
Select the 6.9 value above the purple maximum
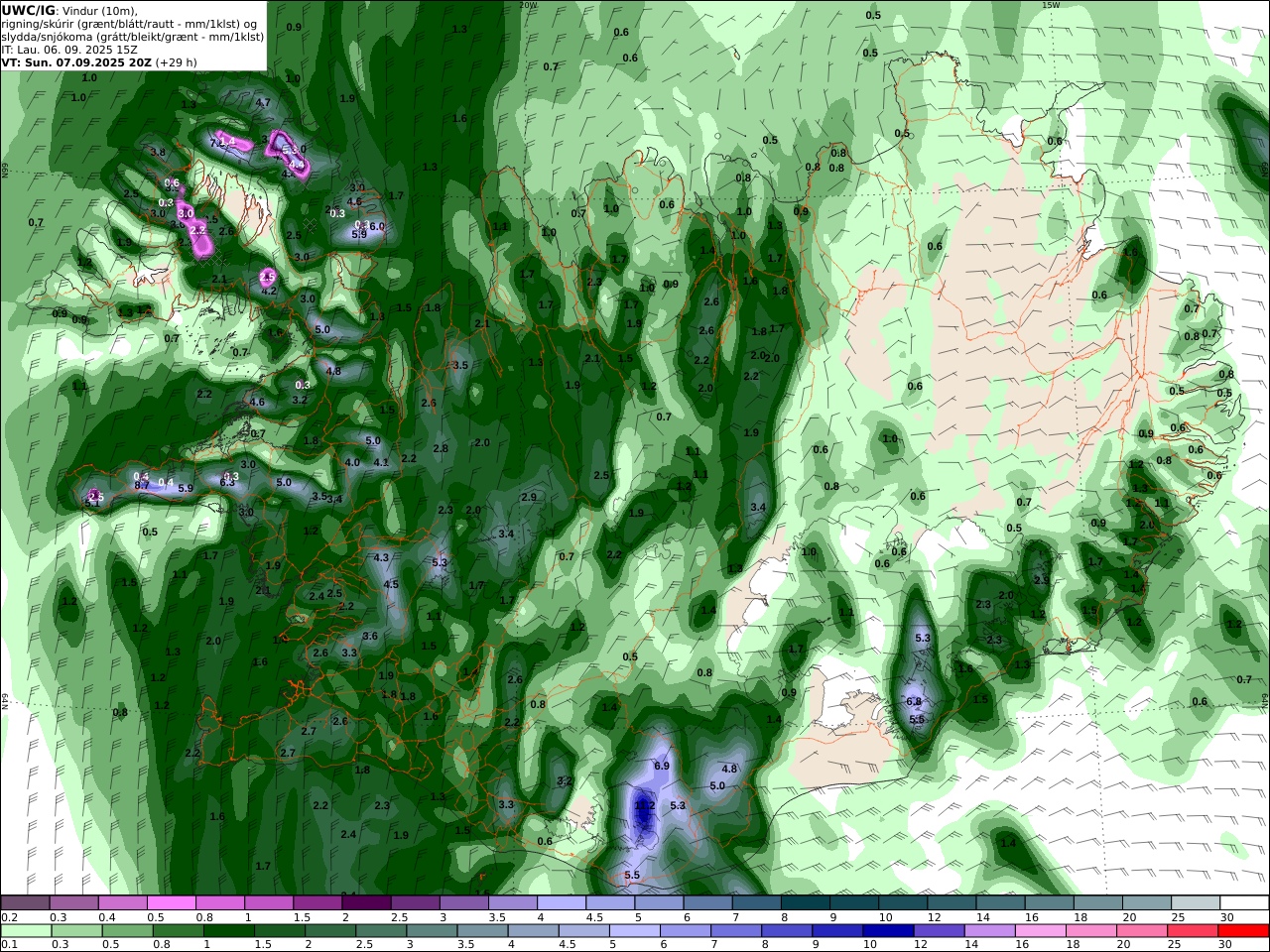point(662,766)
